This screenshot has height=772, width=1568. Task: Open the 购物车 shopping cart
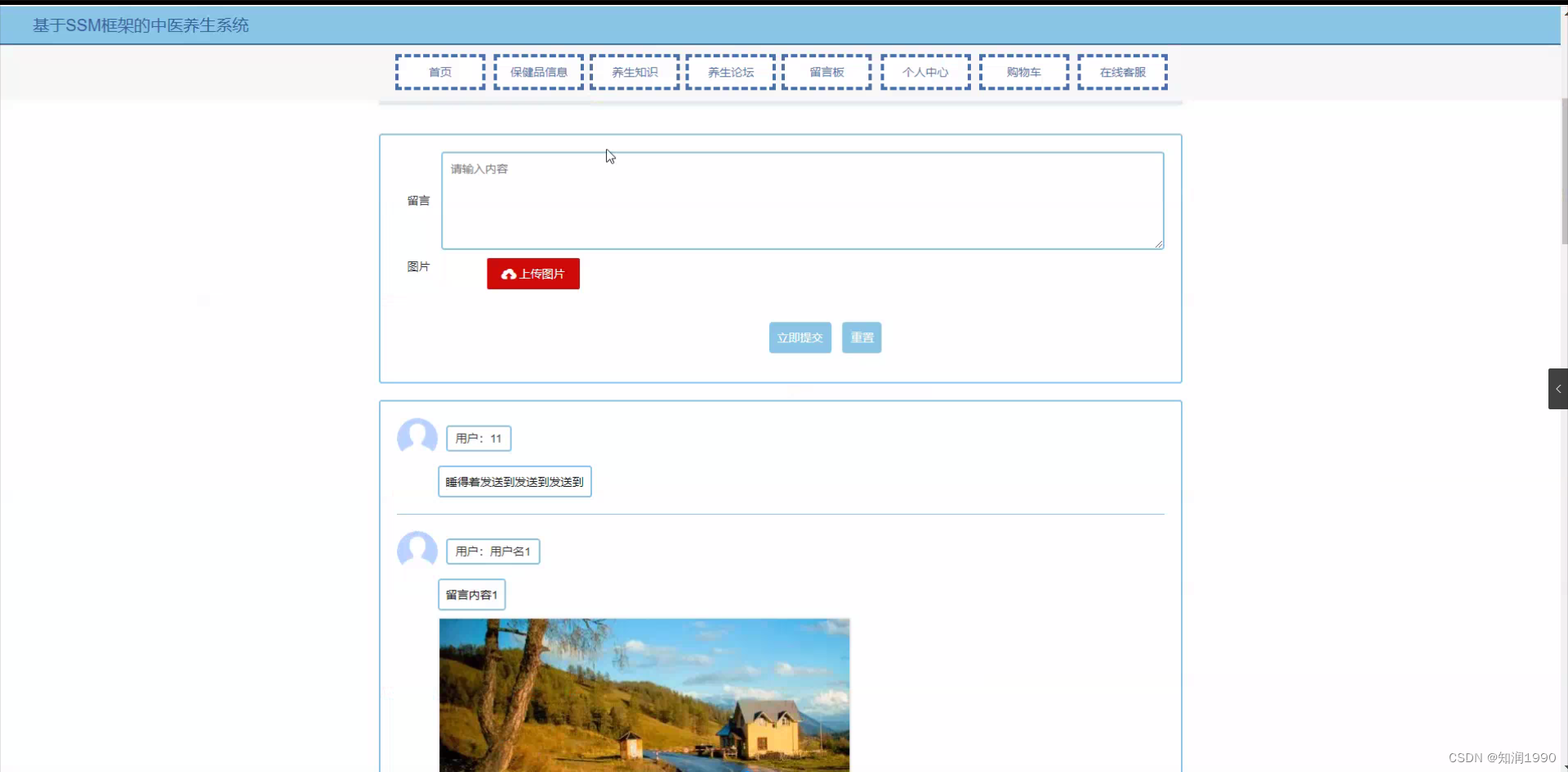tap(1023, 72)
